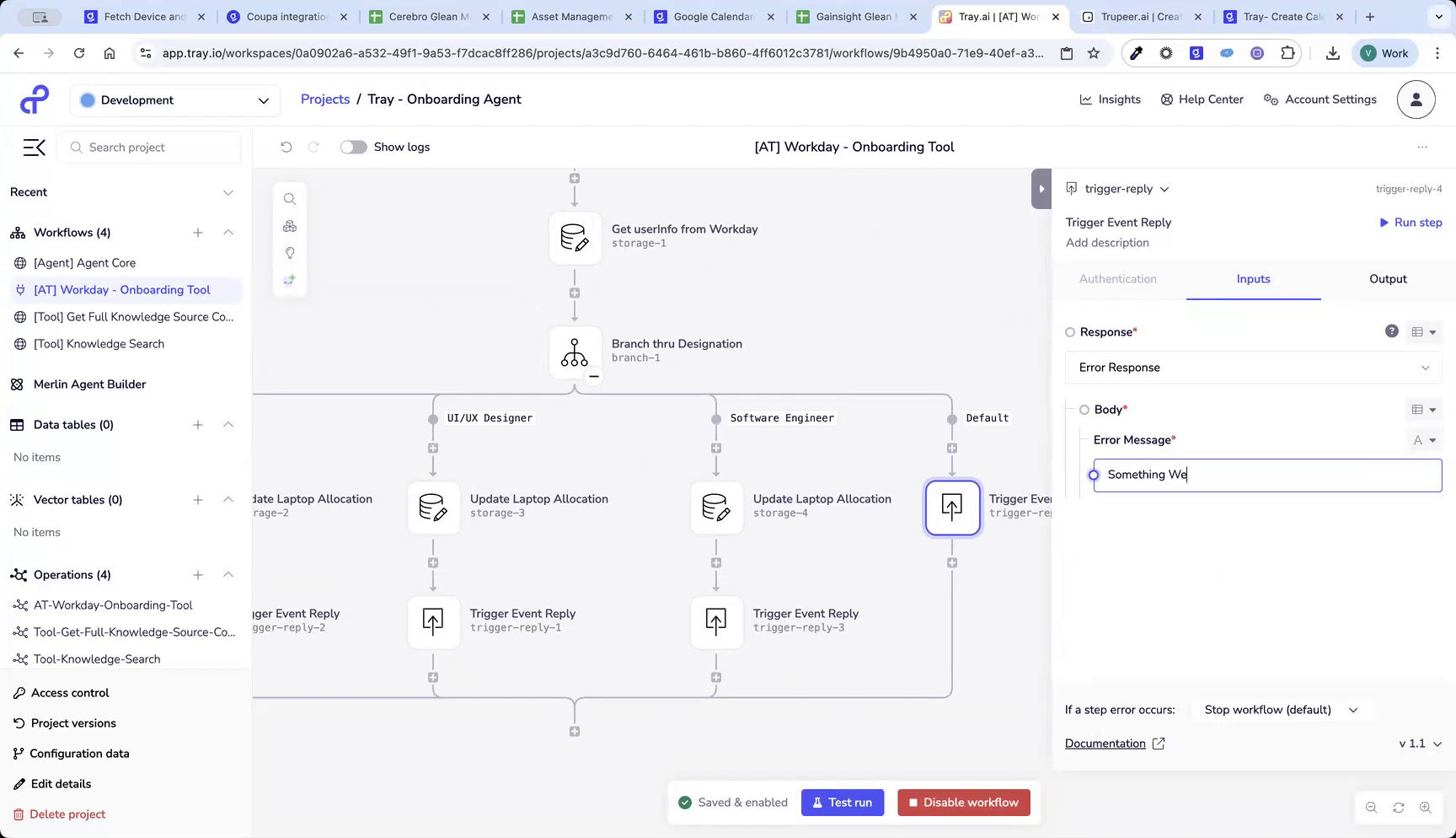Viewport: 1456px width, 838px height.
Task: Select the radio button next to Response
Action: coord(1070,331)
